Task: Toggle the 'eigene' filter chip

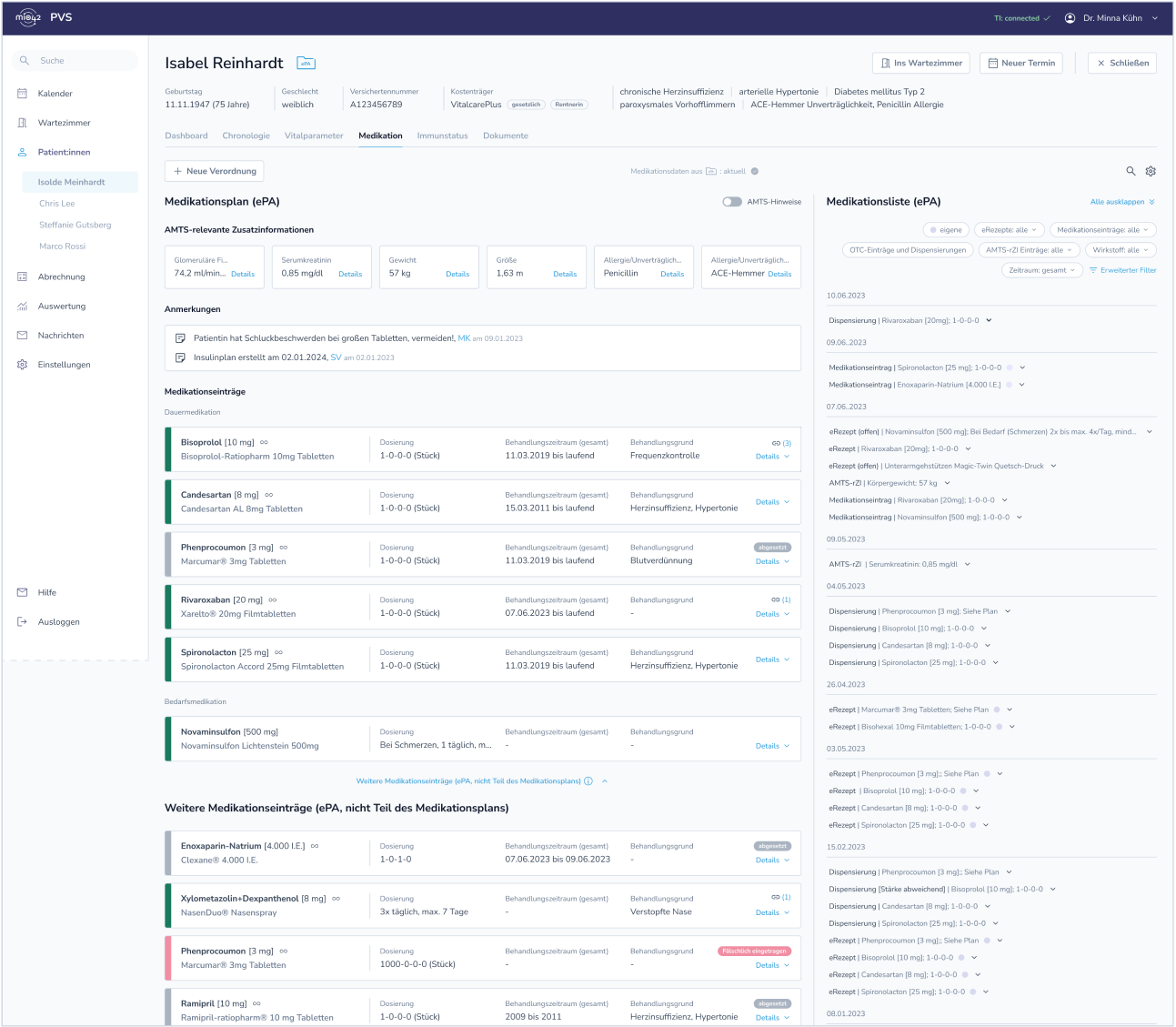Action: [945, 230]
